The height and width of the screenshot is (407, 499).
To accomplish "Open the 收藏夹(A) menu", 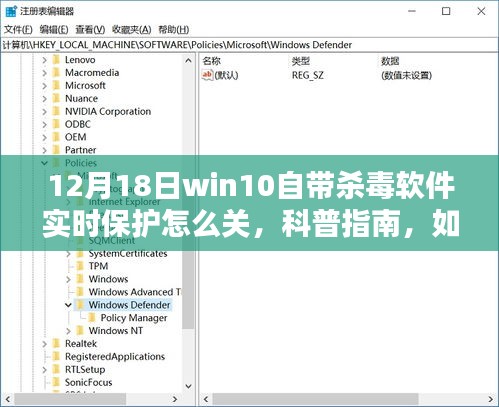I will [x=131, y=30].
